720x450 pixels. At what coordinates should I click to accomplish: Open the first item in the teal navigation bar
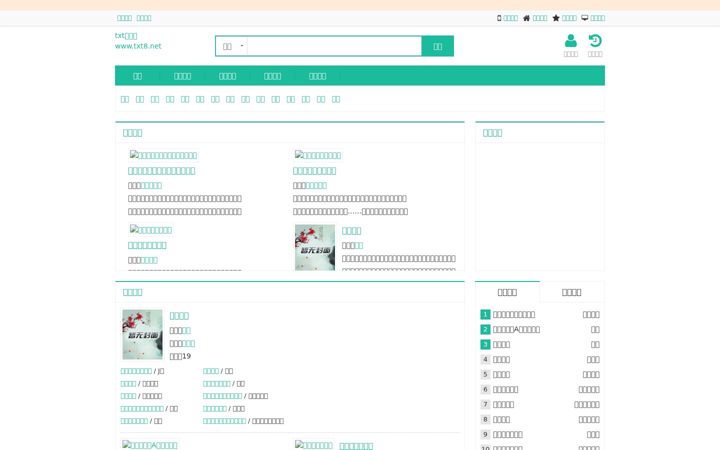tap(137, 76)
